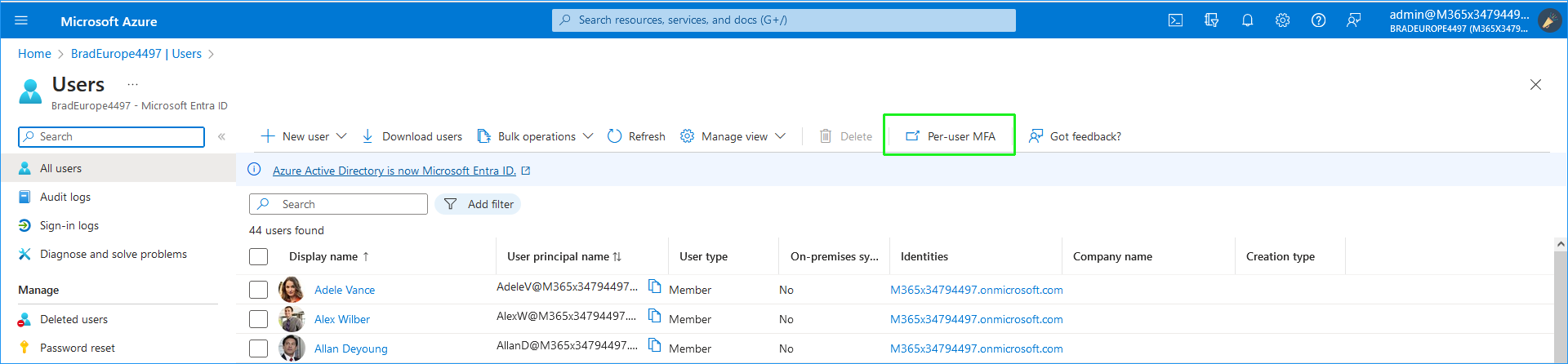Open the Azure portal hamburger menu

[x=21, y=20]
